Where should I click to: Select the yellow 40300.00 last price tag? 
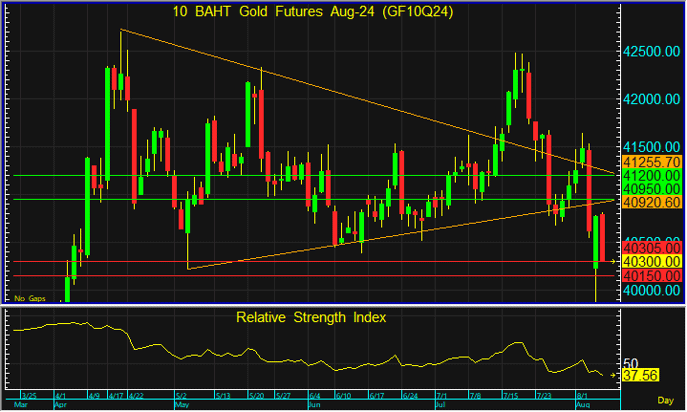click(651, 260)
